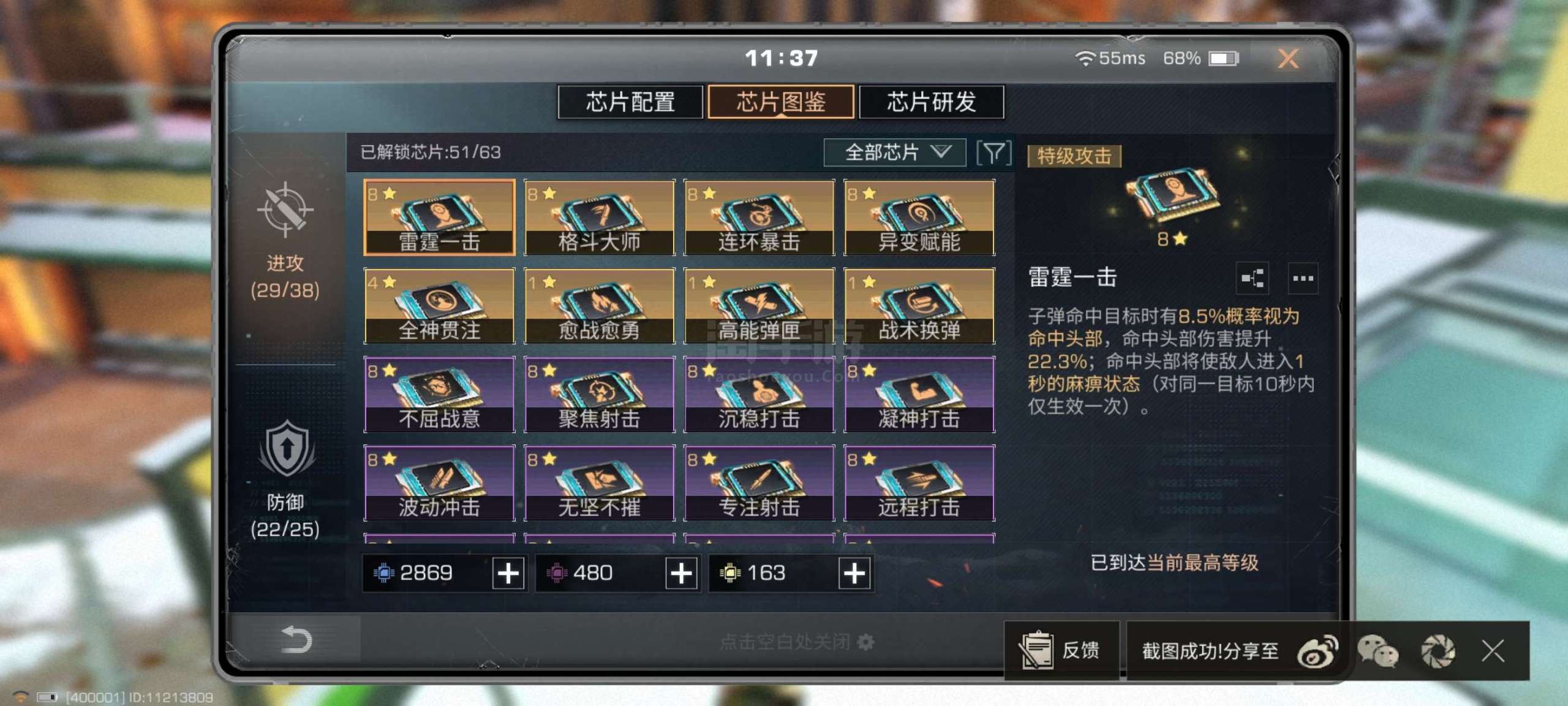This screenshot has height=706, width=1568.
Task: Expand the 全部芯片 dropdown
Action: click(x=894, y=153)
